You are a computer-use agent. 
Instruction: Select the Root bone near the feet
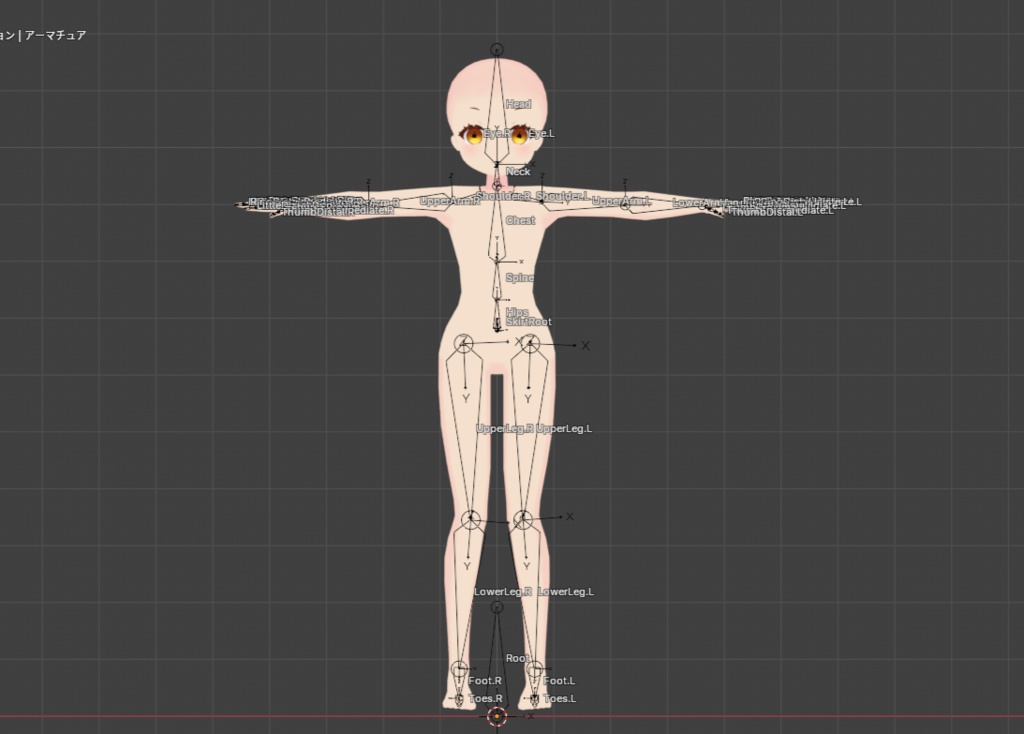tap(518, 659)
